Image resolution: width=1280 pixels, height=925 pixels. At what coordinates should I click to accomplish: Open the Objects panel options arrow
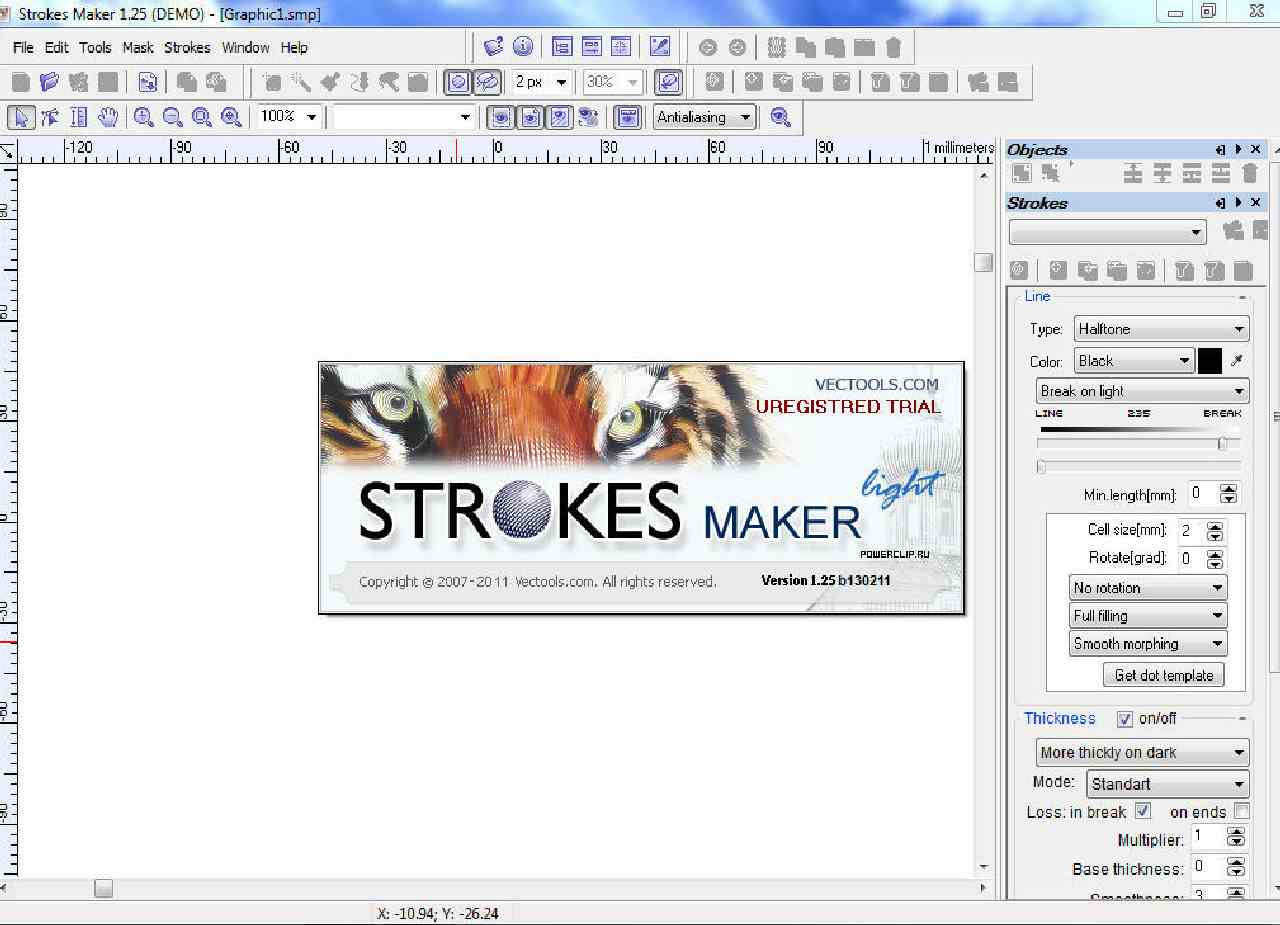pos(1239,150)
